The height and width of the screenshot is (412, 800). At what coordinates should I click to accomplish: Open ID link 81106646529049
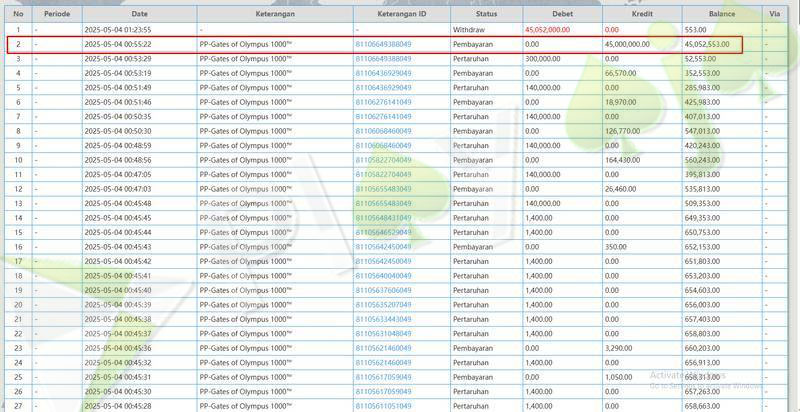[x=382, y=232]
